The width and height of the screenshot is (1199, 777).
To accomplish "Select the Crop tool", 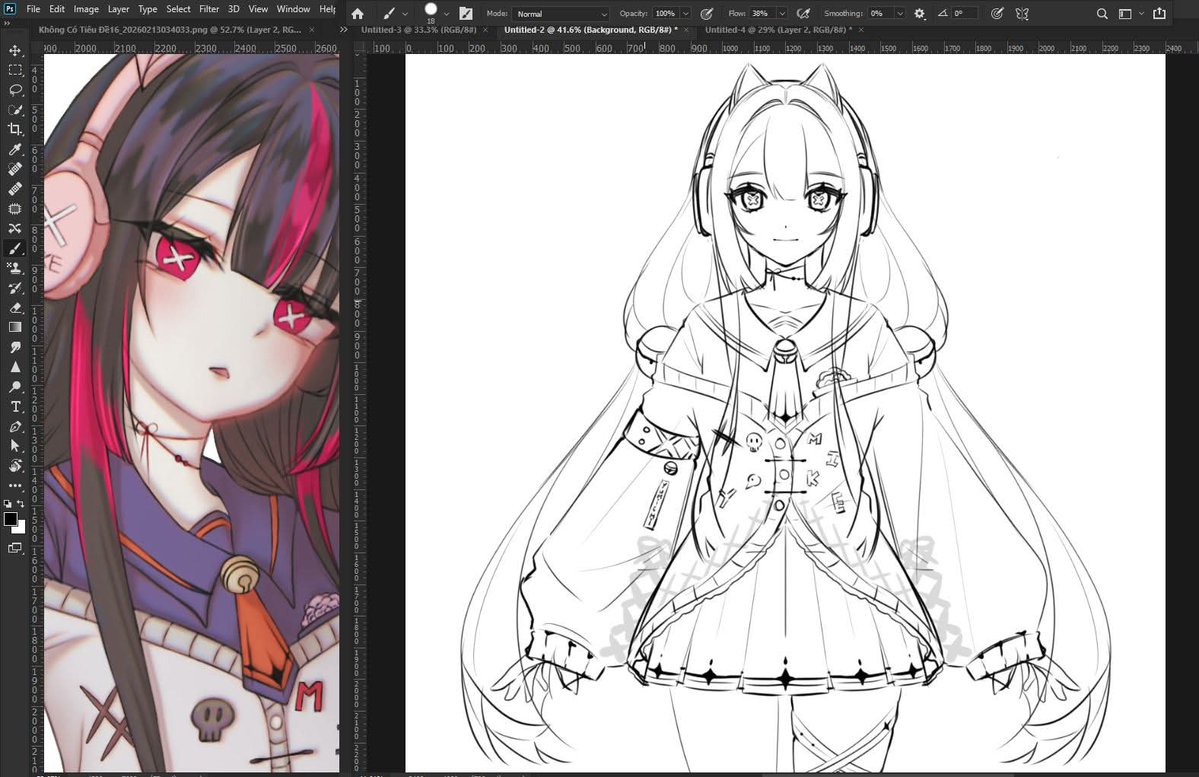I will tap(15, 129).
